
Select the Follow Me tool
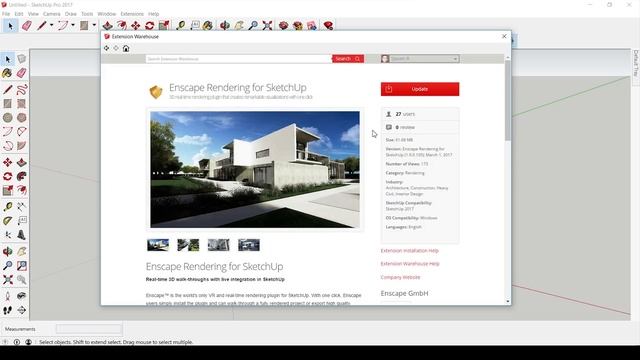coord(22,176)
